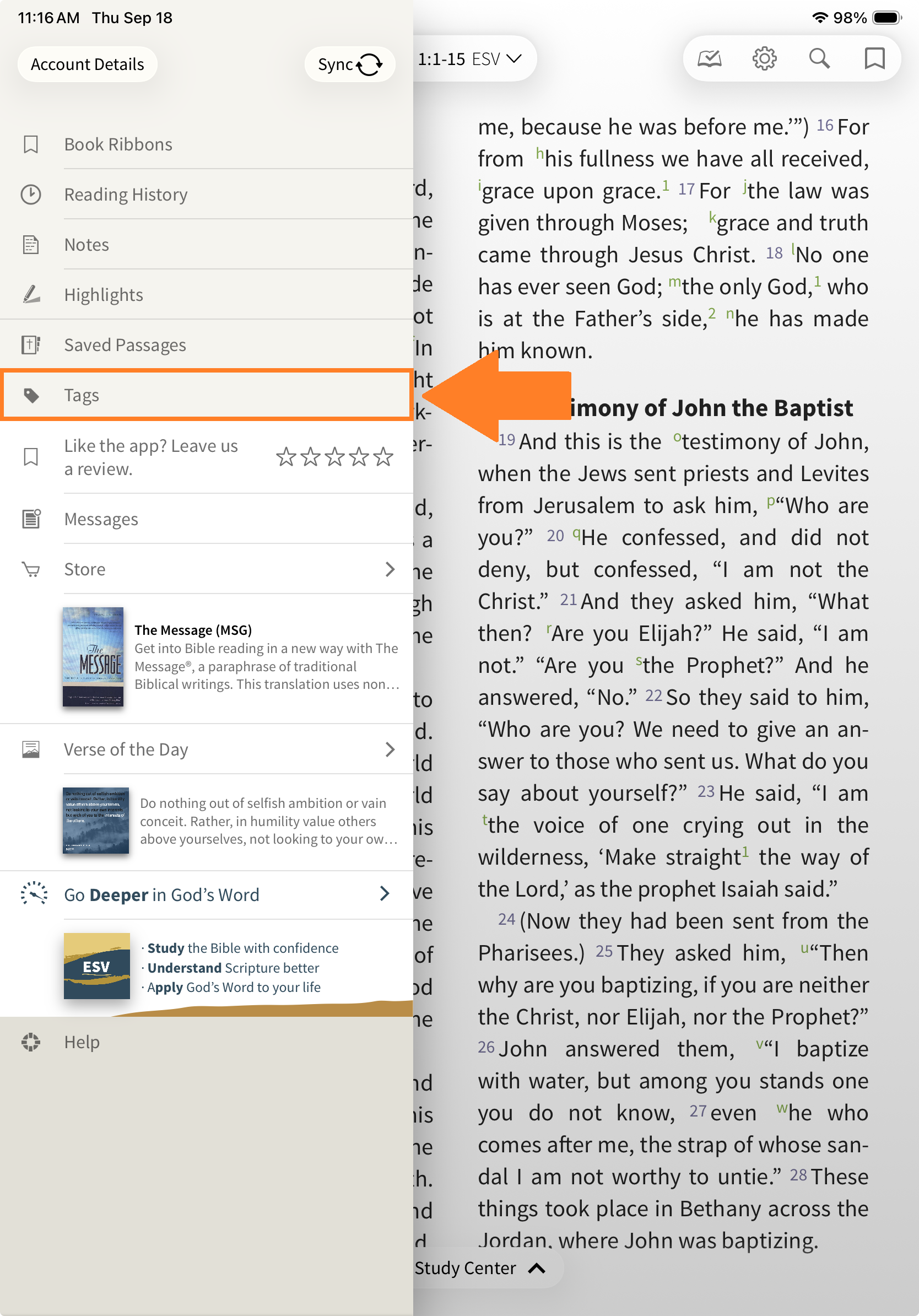The height and width of the screenshot is (1316, 919).
Task: Rate the app five stars
Action: 383,457
